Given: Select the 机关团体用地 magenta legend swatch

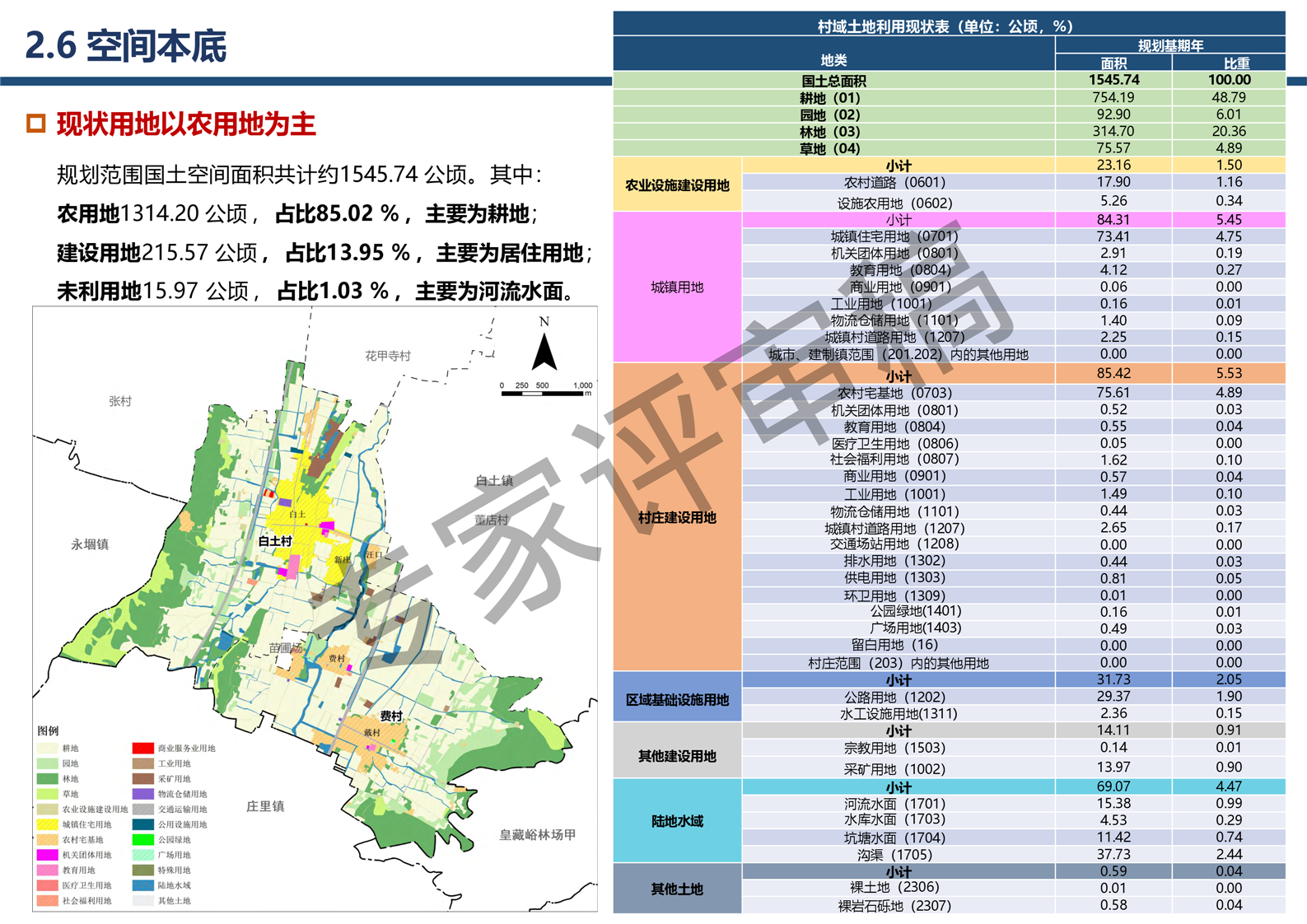Looking at the screenshot, I should 47,855.
